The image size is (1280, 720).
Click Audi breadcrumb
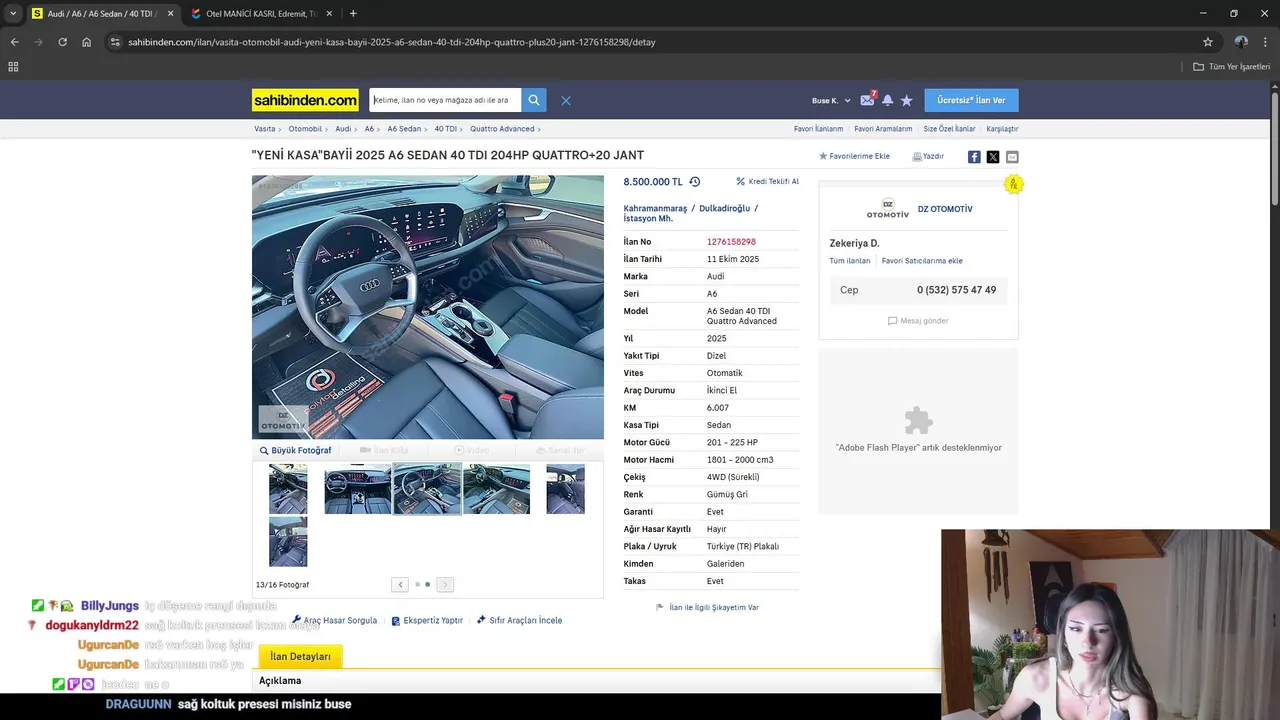coord(343,129)
